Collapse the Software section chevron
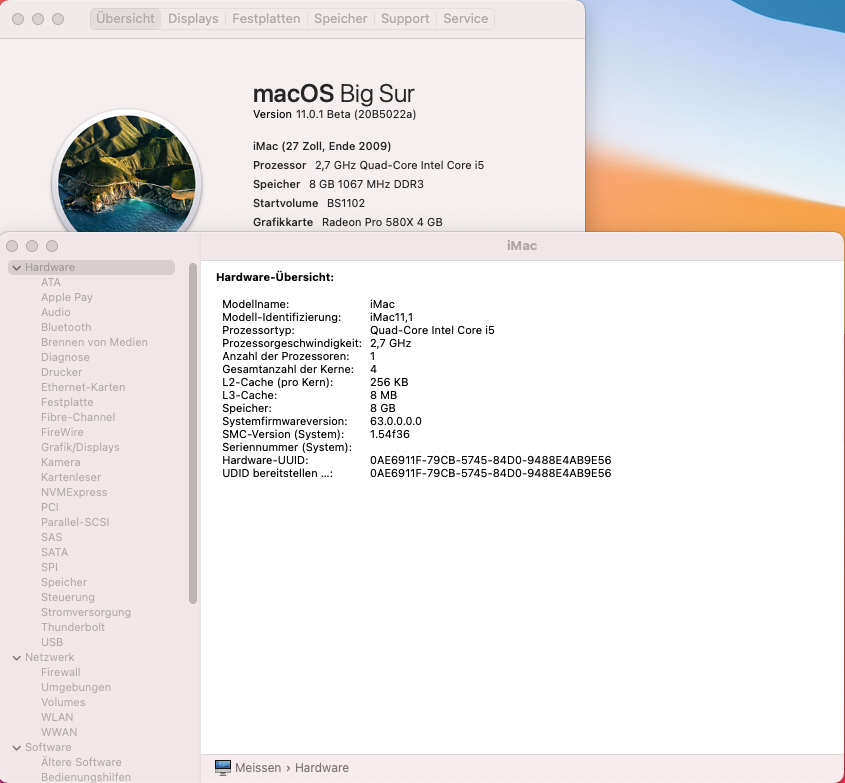Viewport: 845px width, 783px height. [17, 748]
